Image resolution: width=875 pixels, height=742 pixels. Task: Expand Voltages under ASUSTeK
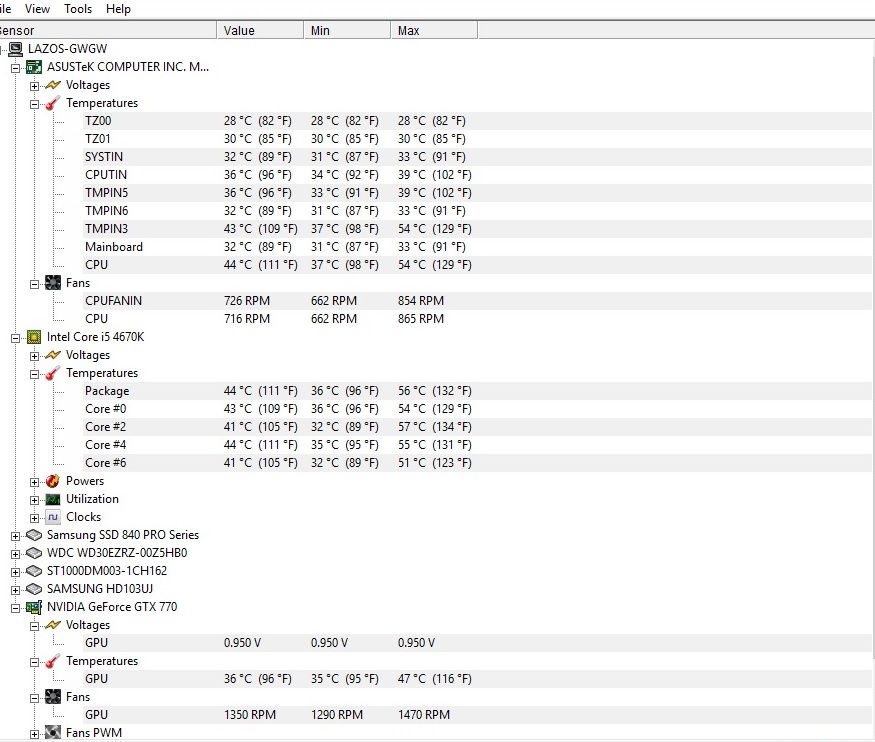pos(35,86)
